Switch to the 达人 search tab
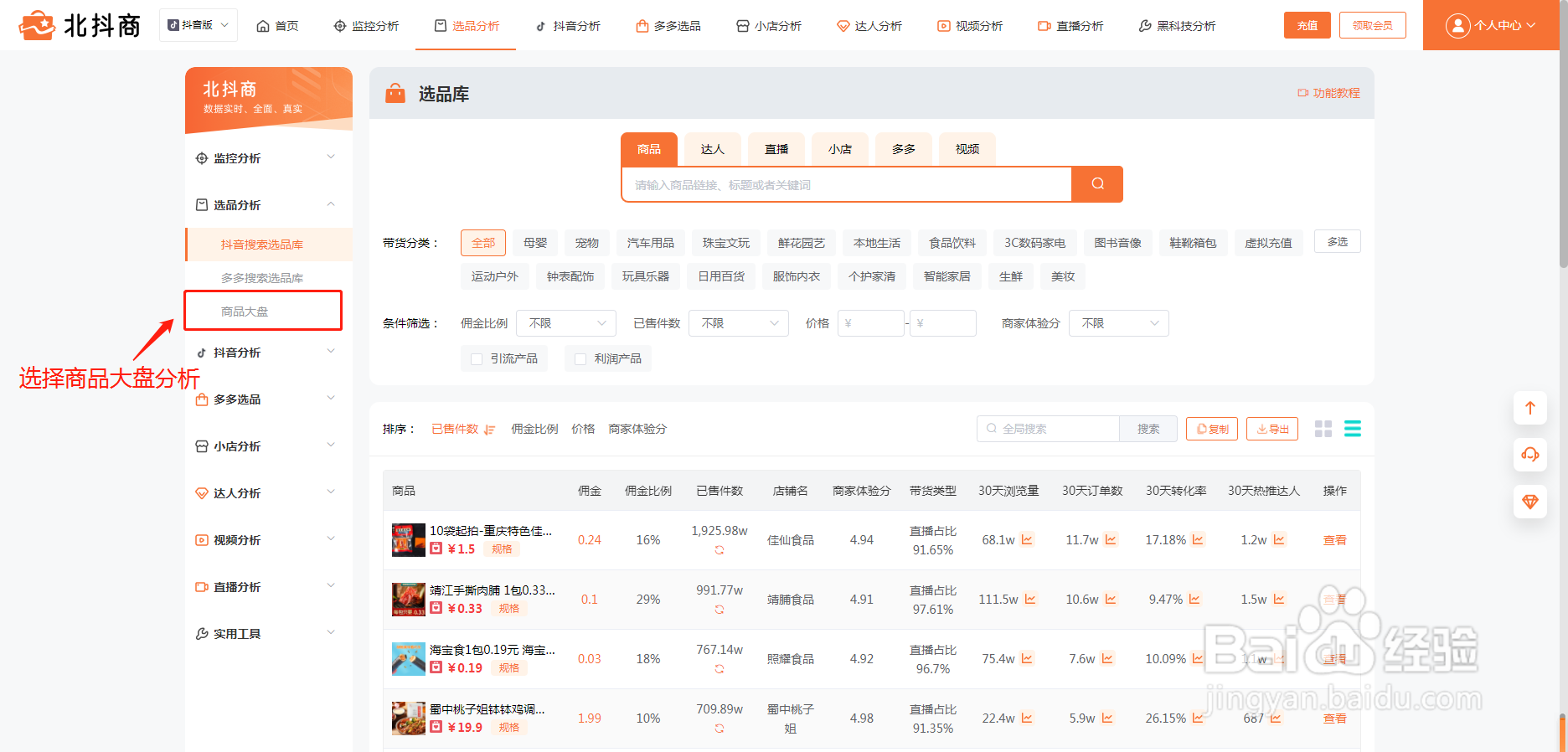 pyautogui.click(x=713, y=149)
